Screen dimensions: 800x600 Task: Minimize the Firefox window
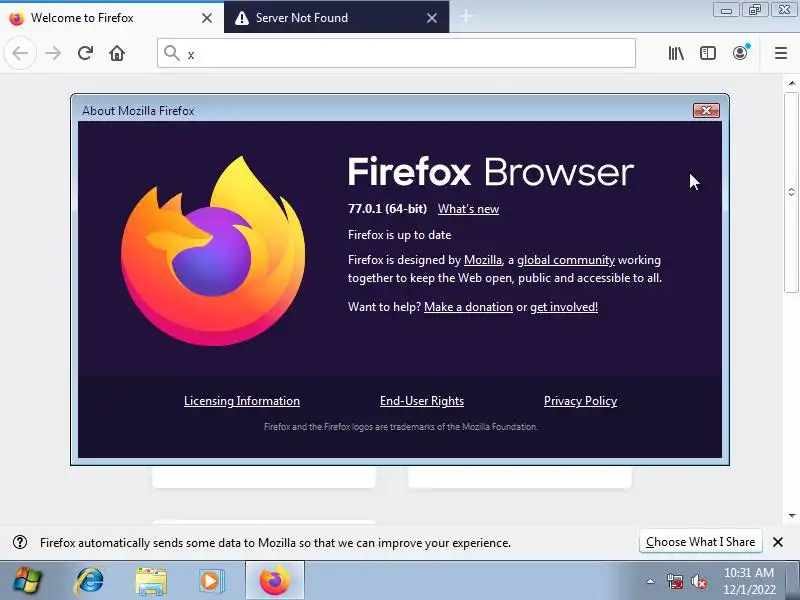click(x=726, y=10)
